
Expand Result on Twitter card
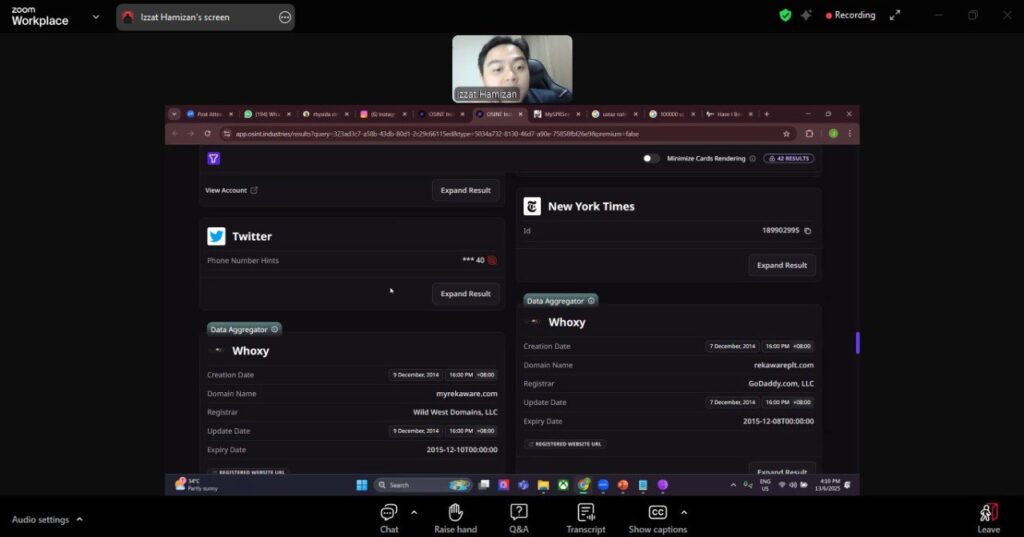pyautogui.click(x=466, y=293)
